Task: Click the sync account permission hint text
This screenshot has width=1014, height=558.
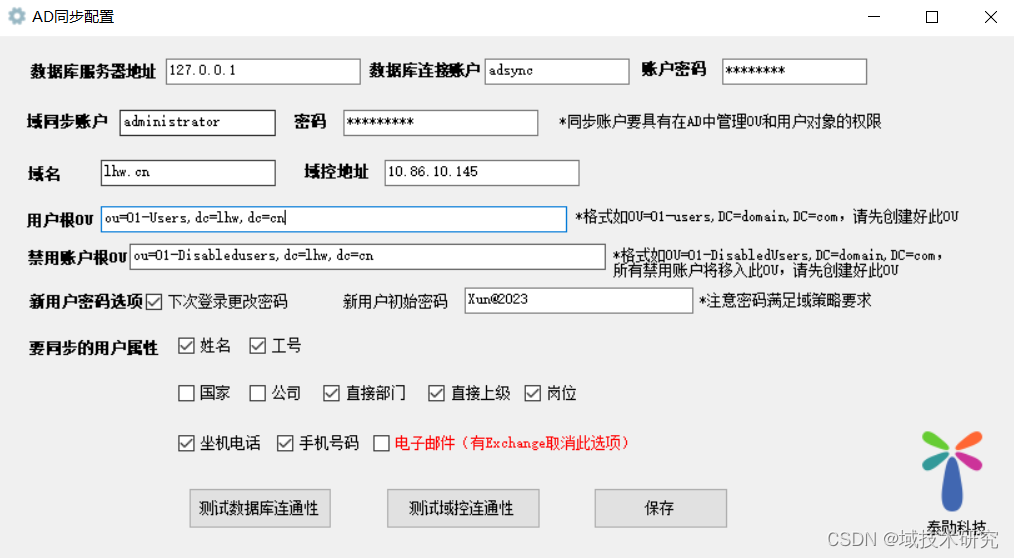Action: tap(720, 122)
